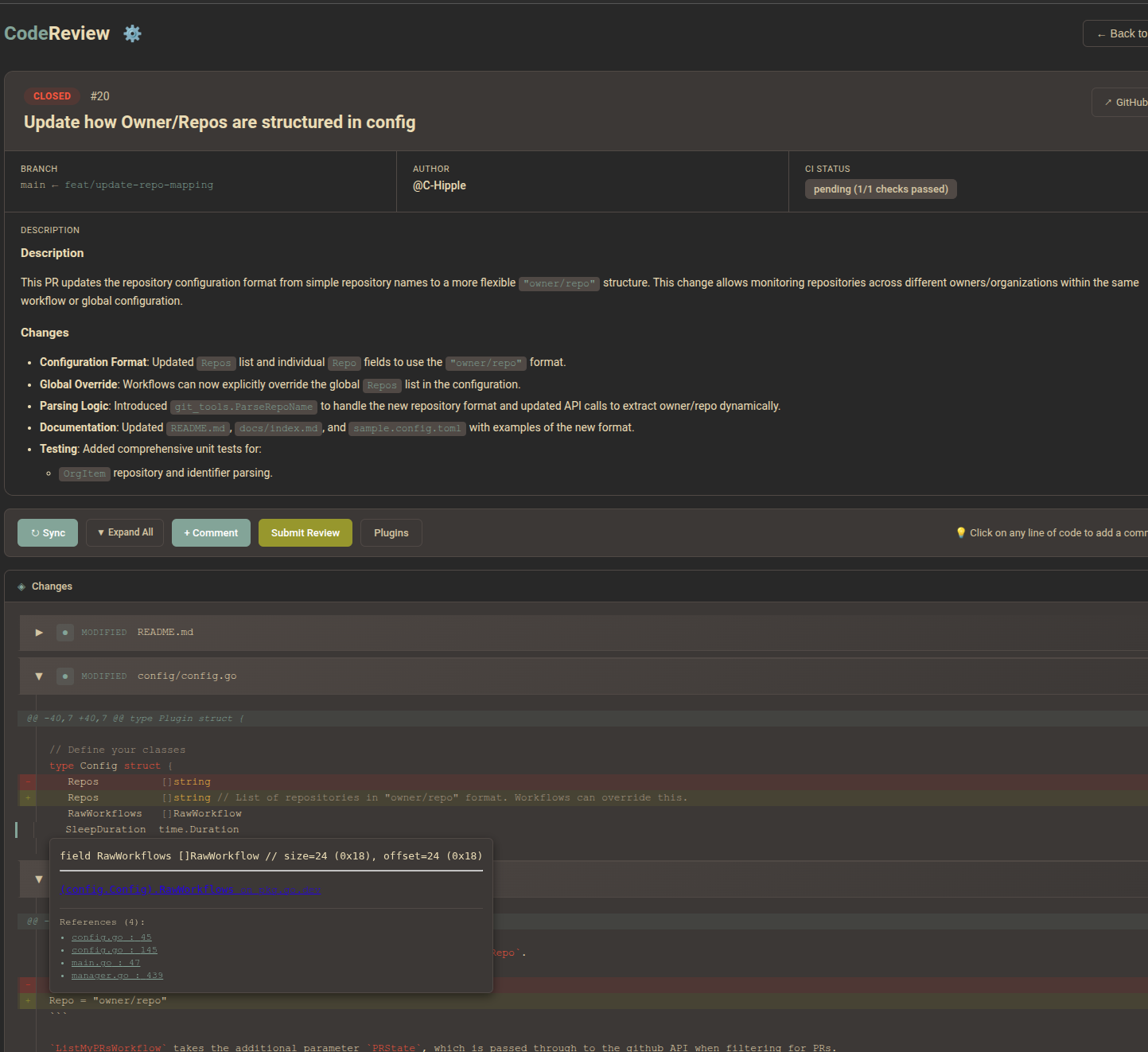Add a new comment
The image size is (1148, 1052).
pos(211,533)
